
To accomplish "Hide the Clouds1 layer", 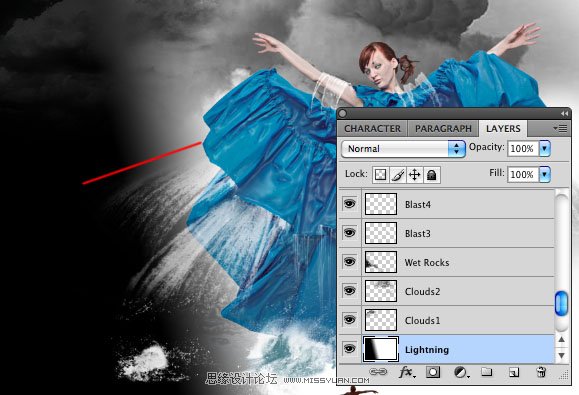I will point(349,320).
